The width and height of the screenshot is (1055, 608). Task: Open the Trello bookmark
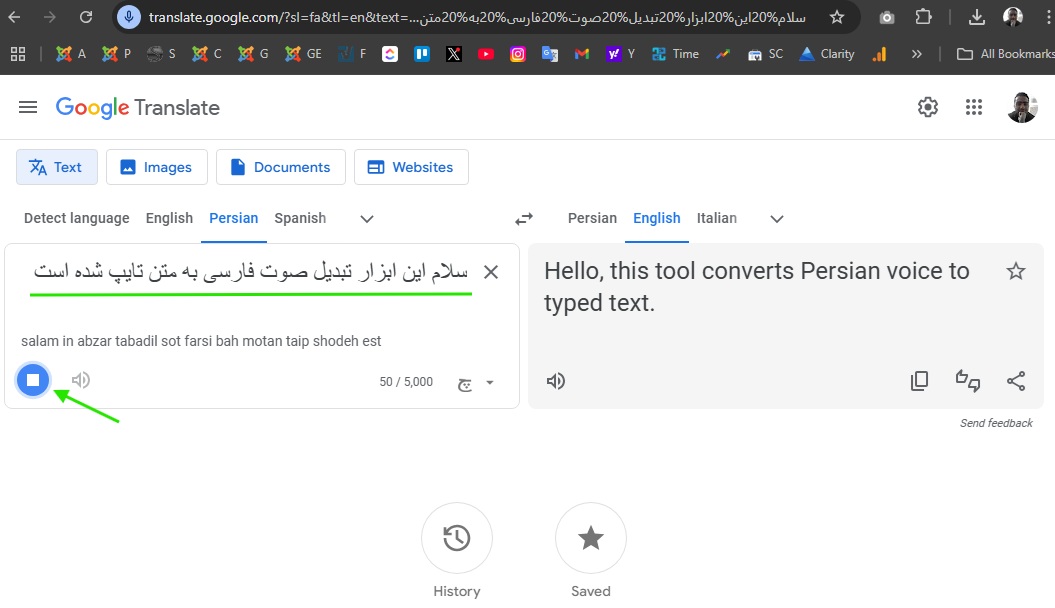point(422,54)
